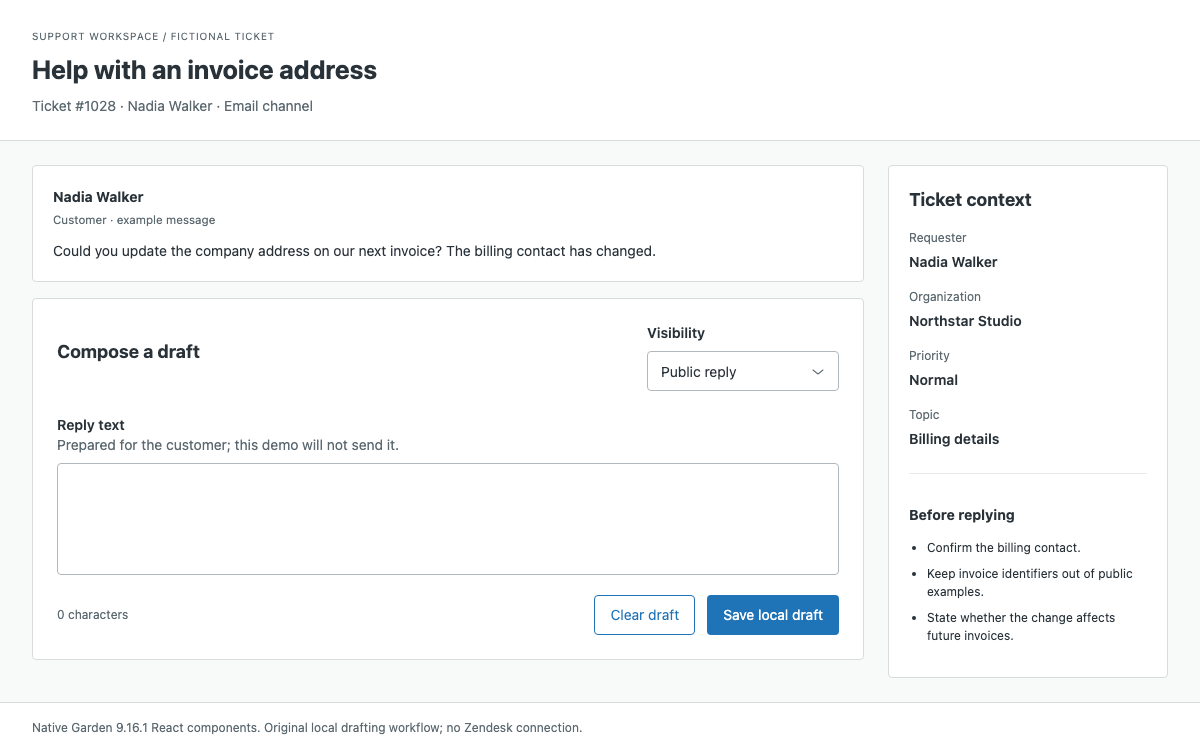Click the Save local draft button

pos(772,615)
